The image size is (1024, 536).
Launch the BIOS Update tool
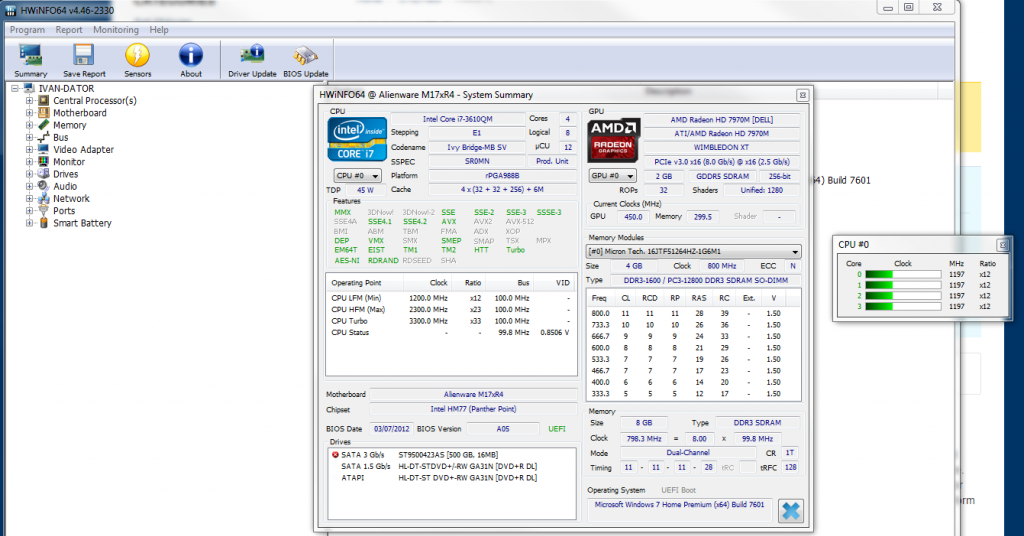[x=306, y=56]
